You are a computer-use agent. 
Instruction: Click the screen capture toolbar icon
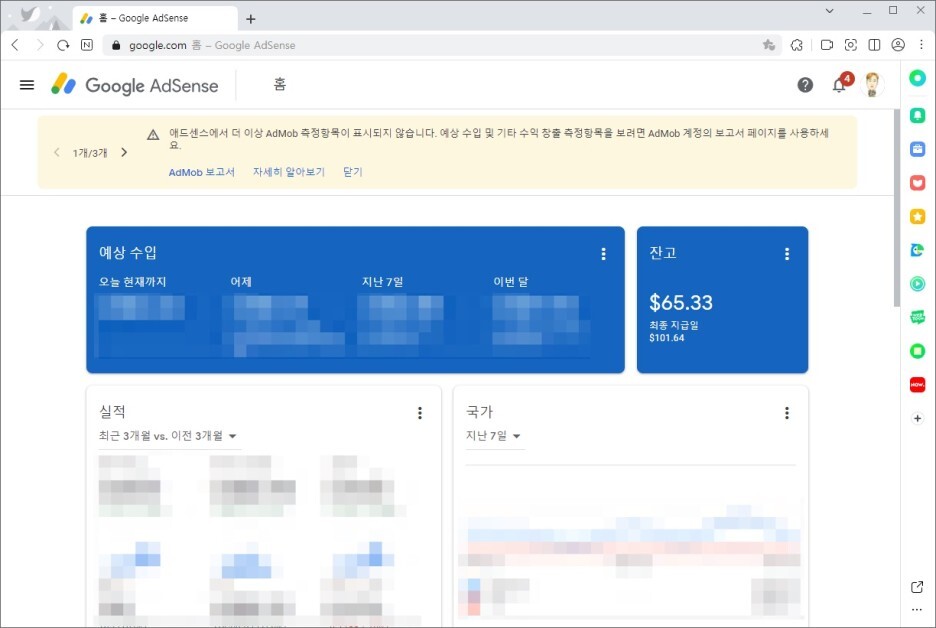tap(851, 45)
